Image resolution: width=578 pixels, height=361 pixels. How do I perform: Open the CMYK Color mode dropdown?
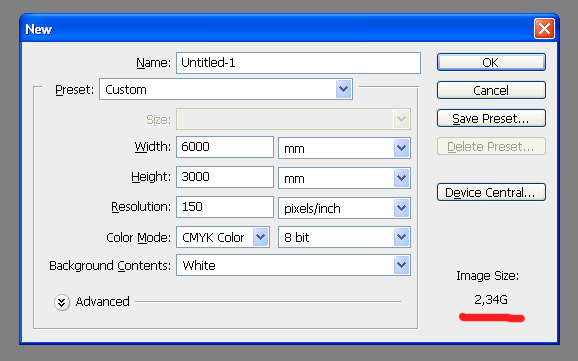pos(223,237)
